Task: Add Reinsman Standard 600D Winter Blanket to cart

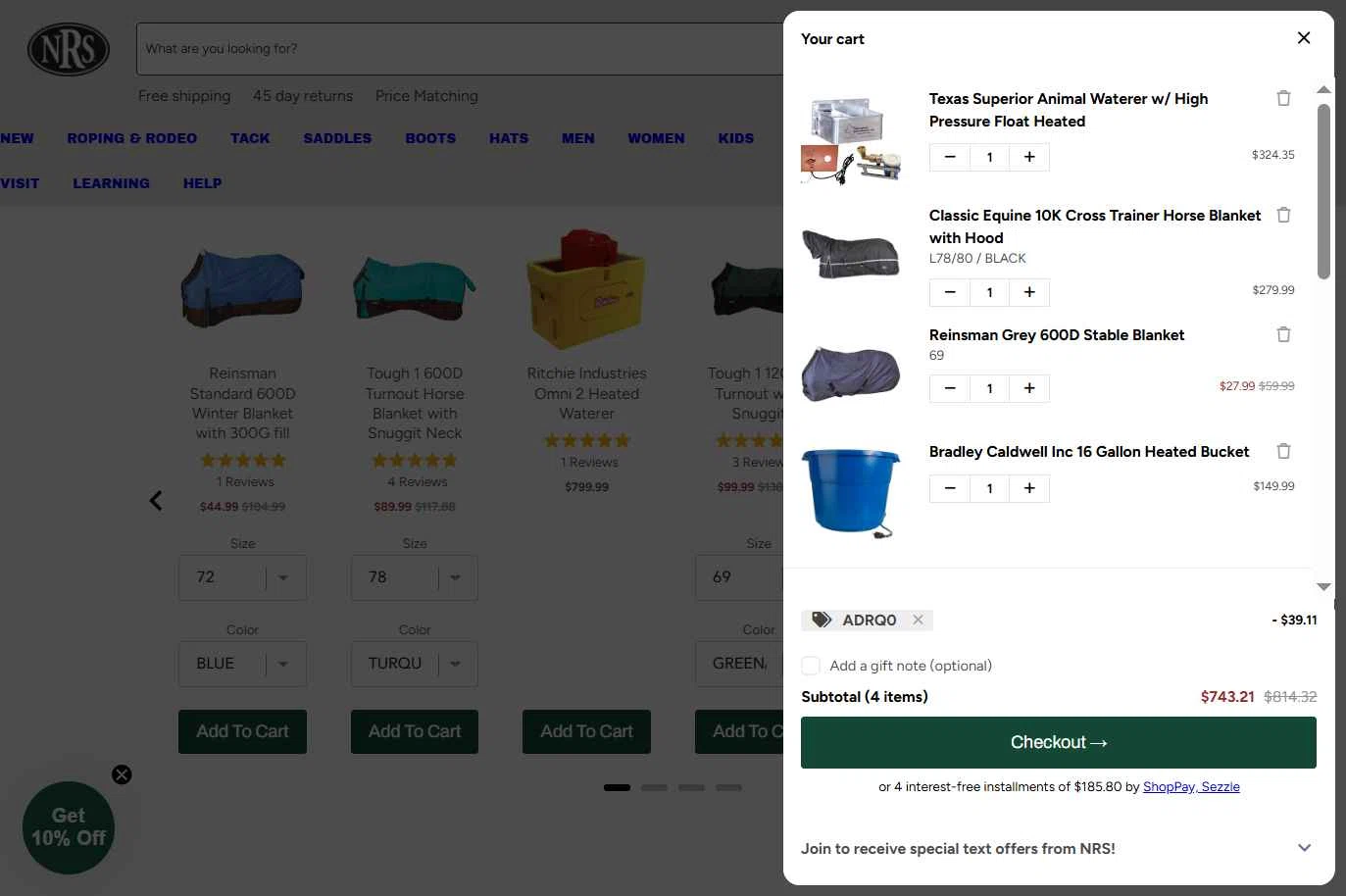Action: tap(242, 731)
